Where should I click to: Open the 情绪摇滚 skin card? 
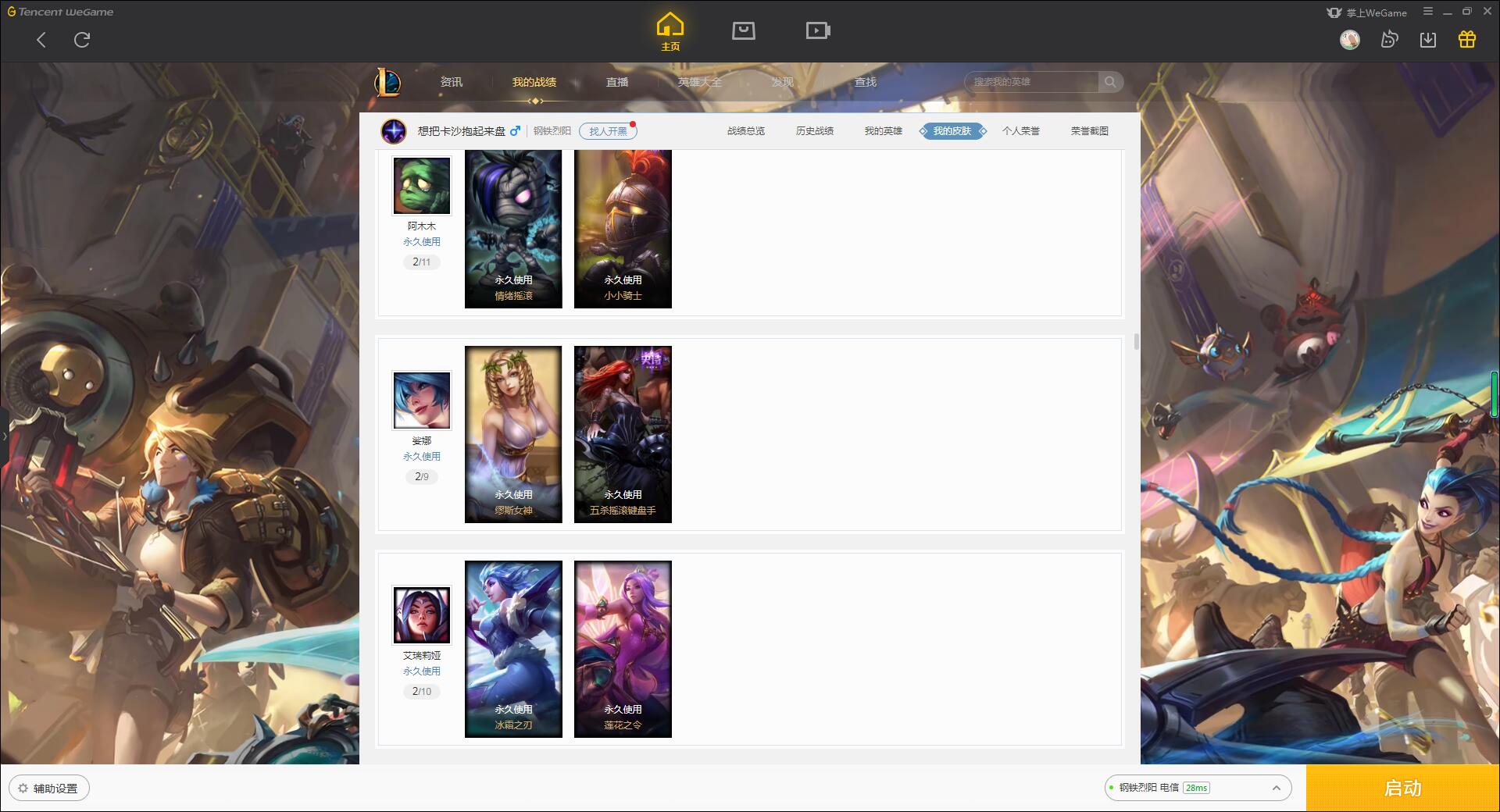click(513, 229)
